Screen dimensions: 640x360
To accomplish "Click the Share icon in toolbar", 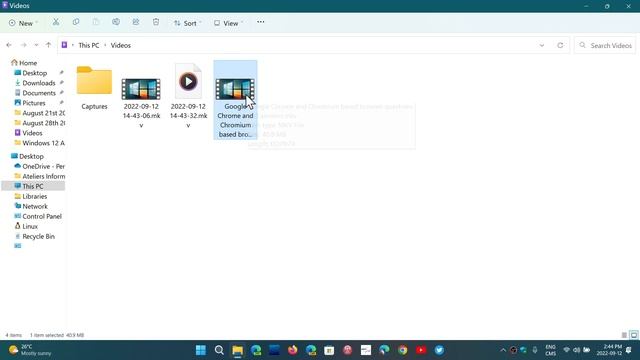I will (x=136, y=22).
